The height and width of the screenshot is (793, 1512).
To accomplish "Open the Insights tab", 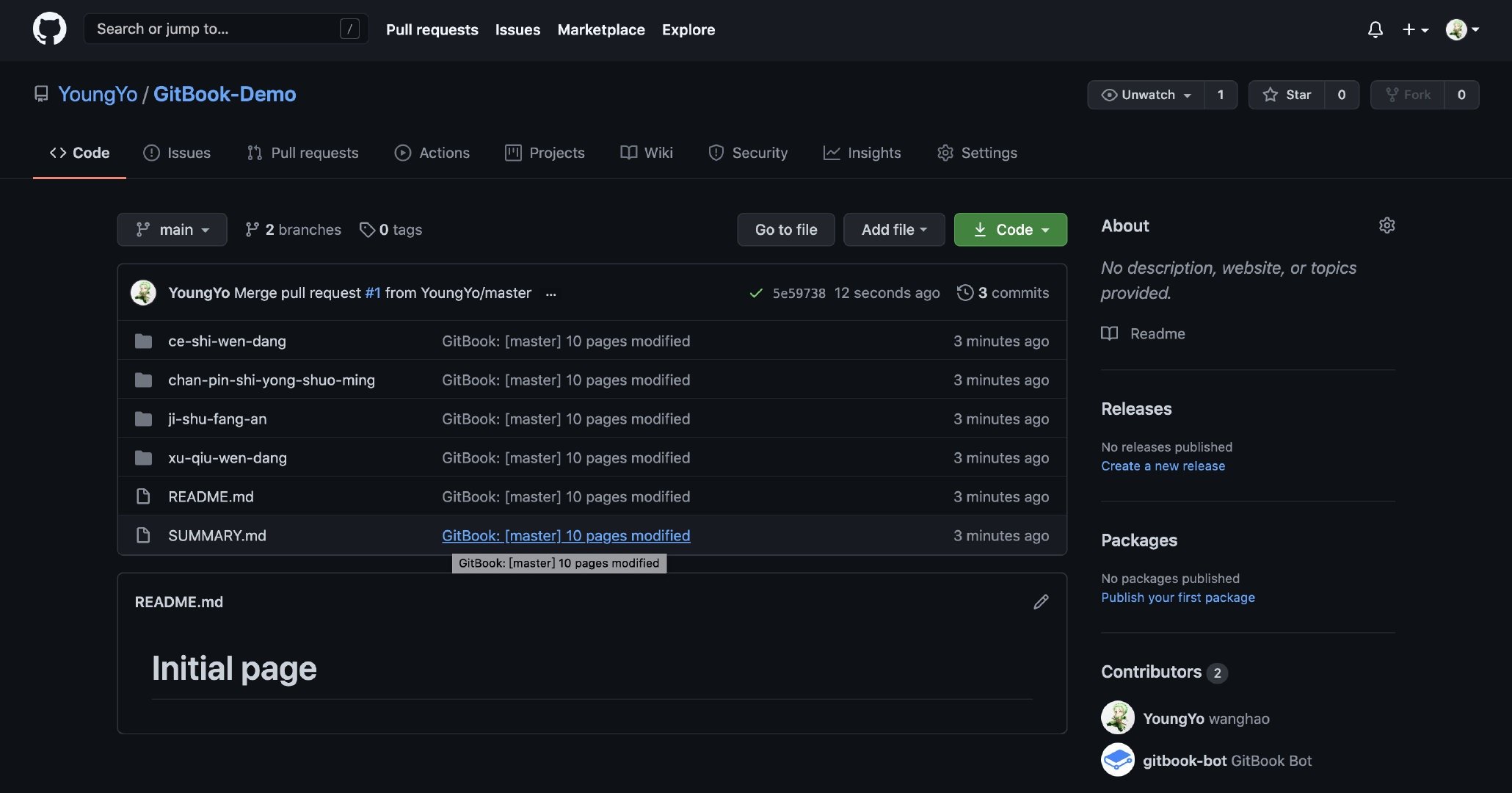I will click(x=862, y=153).
